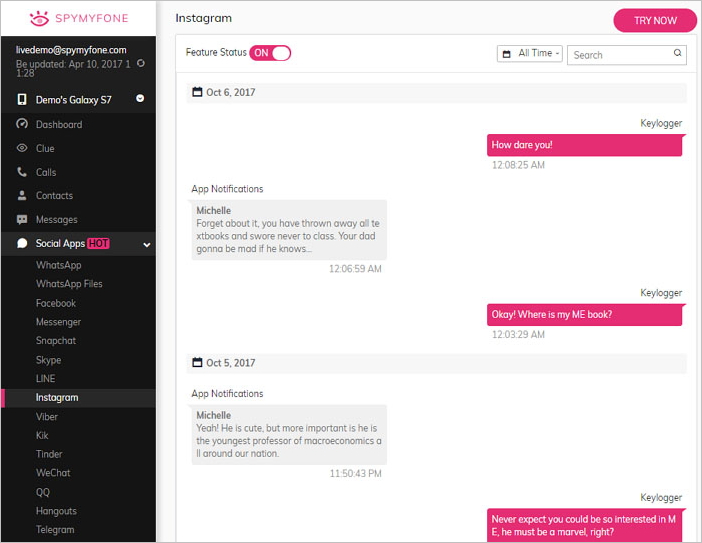This screenshot has width=702, height=543.
Task: Click the Clue eye icon
Action: (x=22, y=148)
